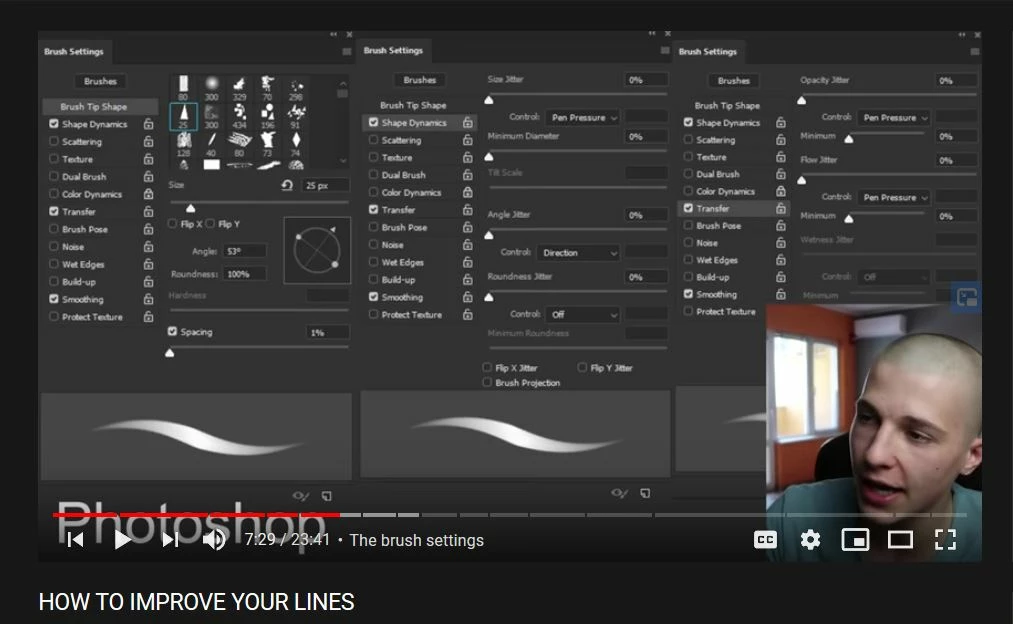
Task: Select the highlighted 25 brush tip
Action: [183, 116]
